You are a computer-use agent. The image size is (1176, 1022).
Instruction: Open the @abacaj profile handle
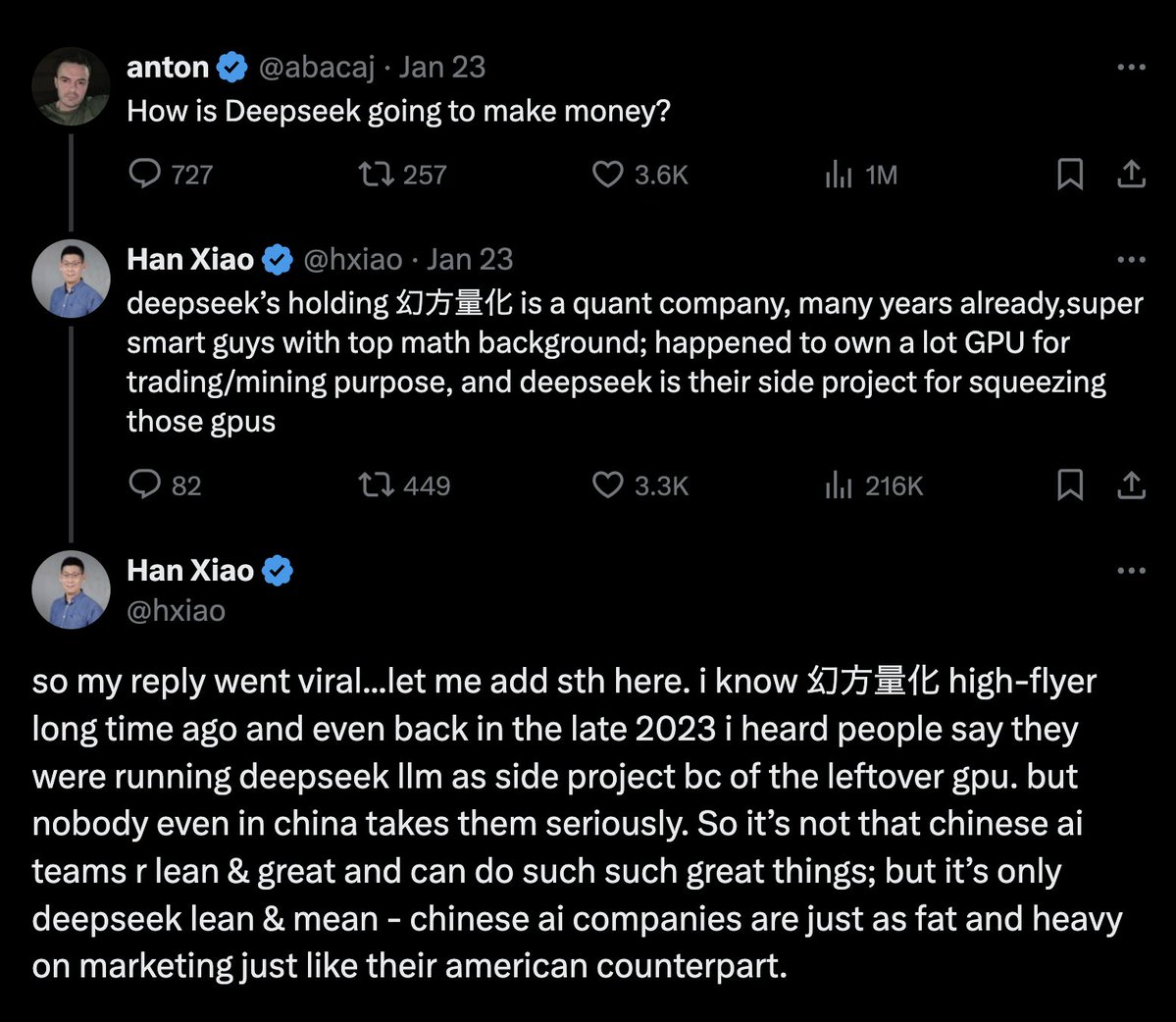316,68
